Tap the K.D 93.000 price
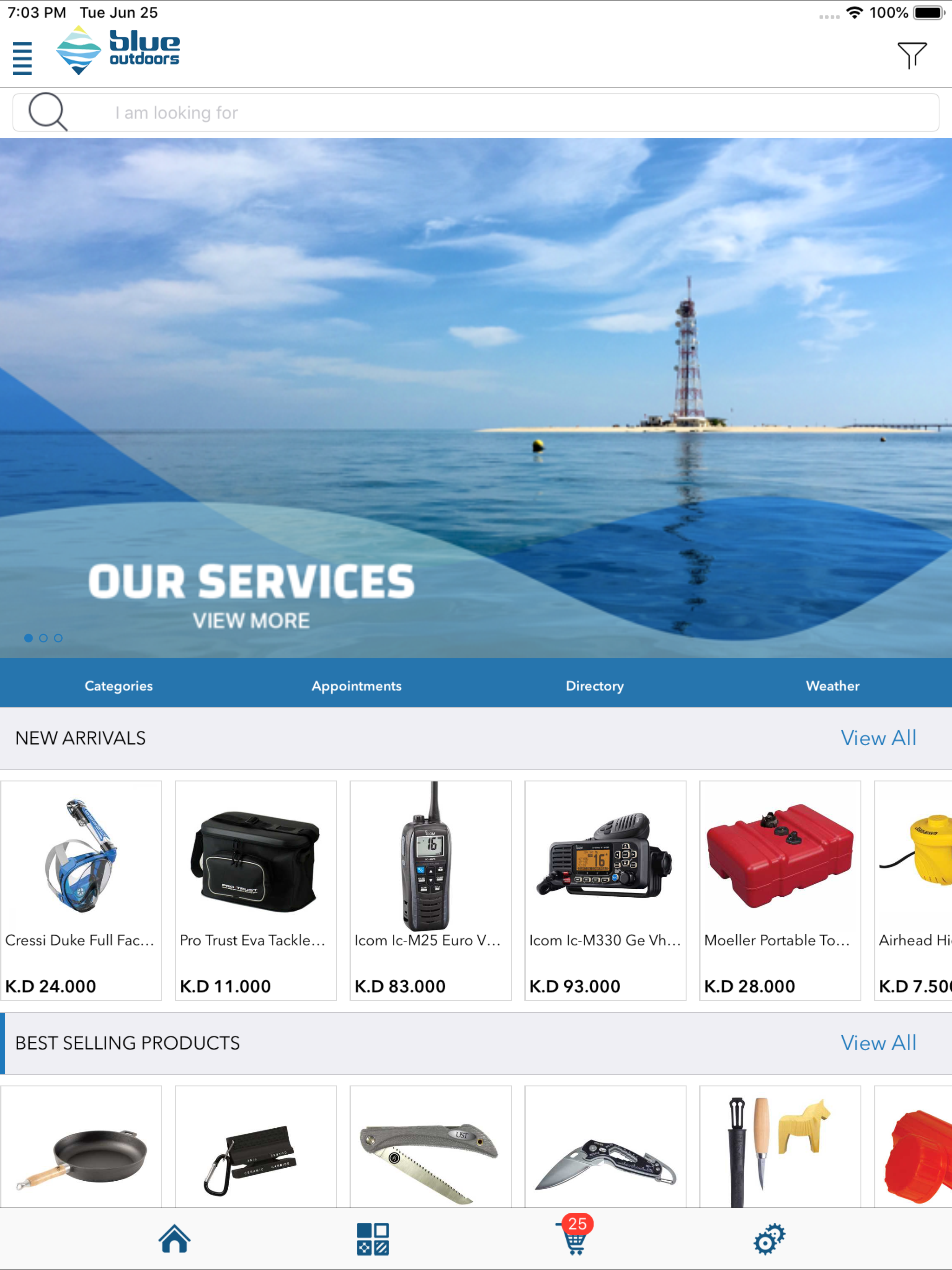Image resolution: width=952 pixels, height=1270 pixels. tap(575, 986)
